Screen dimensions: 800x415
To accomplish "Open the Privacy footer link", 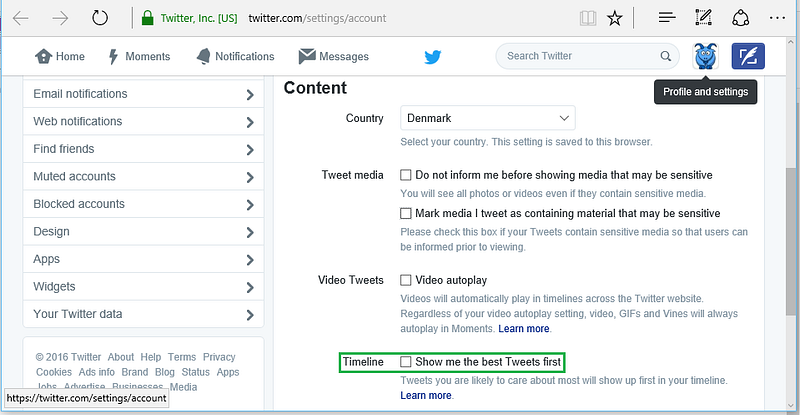I will point(219,357).
